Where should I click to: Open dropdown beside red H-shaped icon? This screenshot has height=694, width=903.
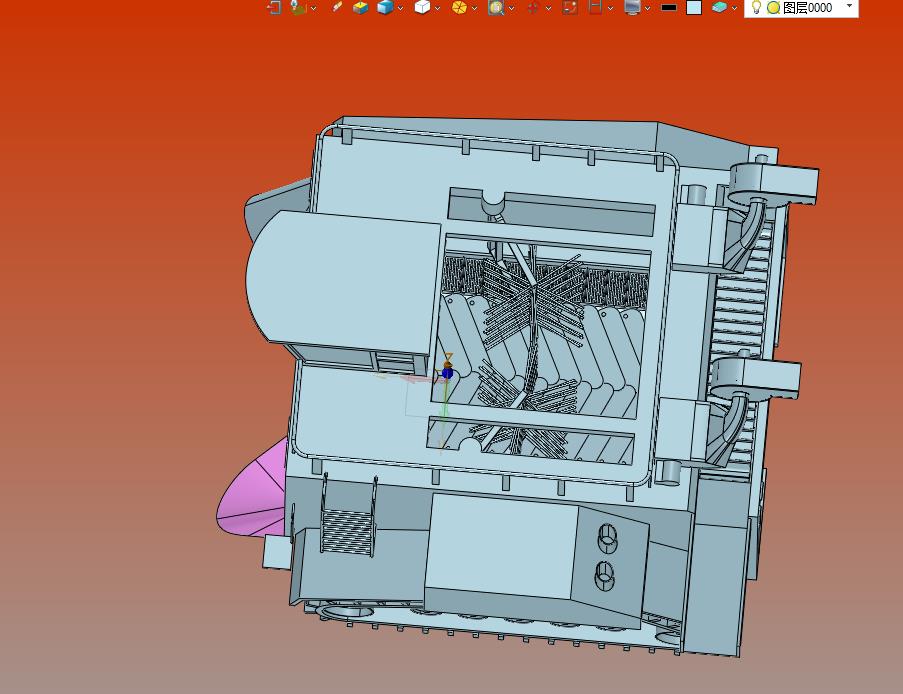(x=610, y=8)
